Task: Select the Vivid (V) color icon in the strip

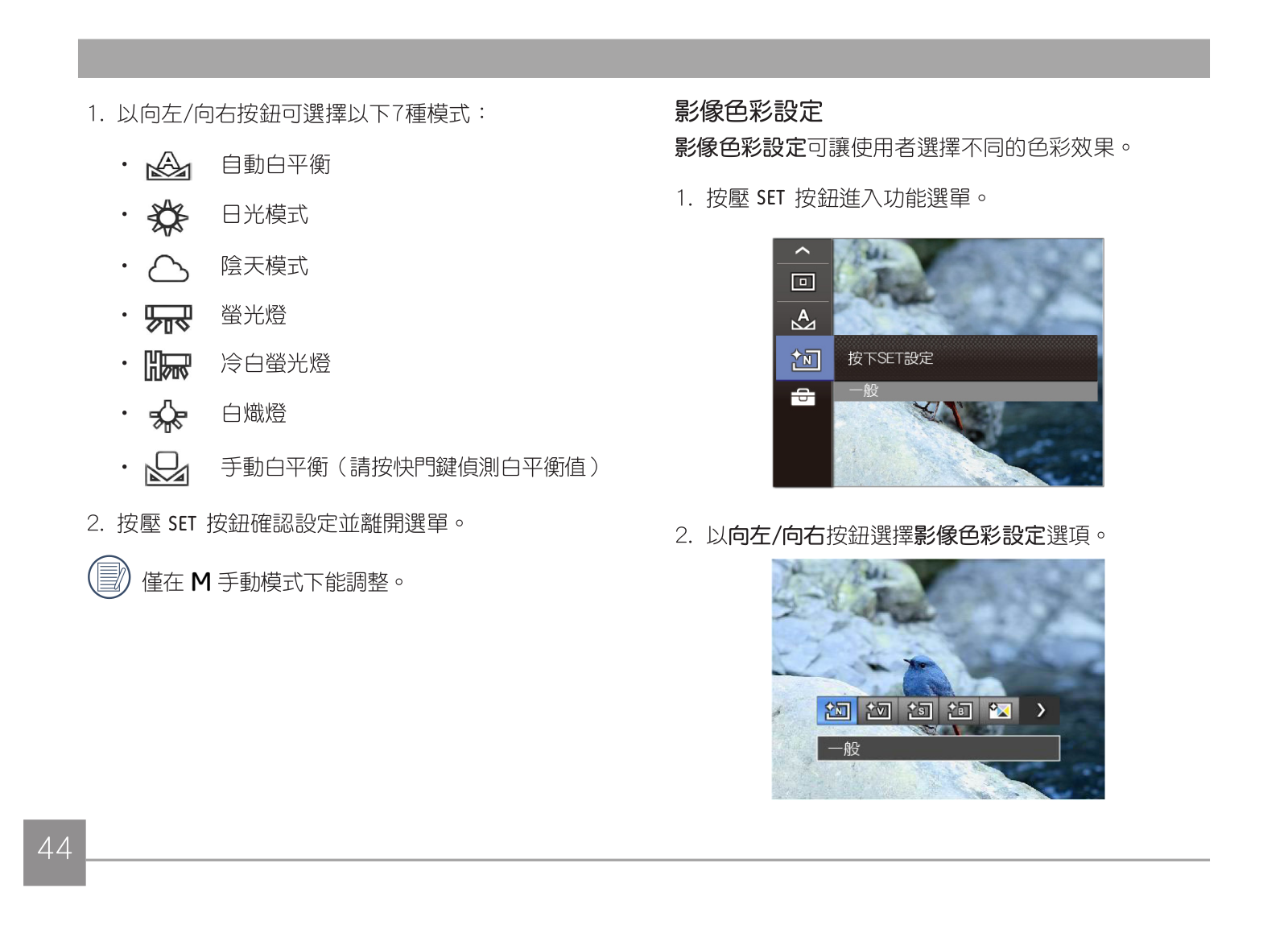Action: tap(877, 711)
